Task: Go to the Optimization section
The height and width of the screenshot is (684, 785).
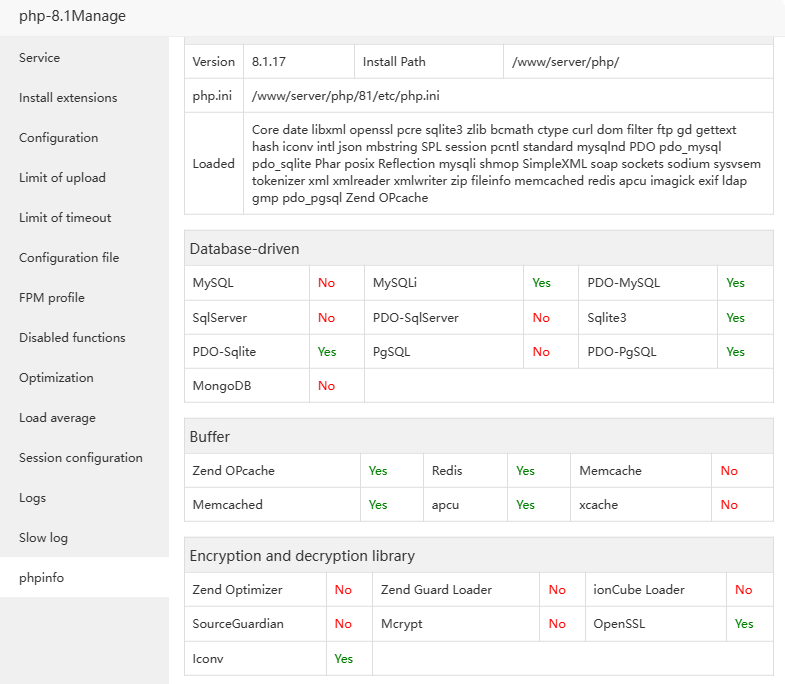Action: click(56, 378)
